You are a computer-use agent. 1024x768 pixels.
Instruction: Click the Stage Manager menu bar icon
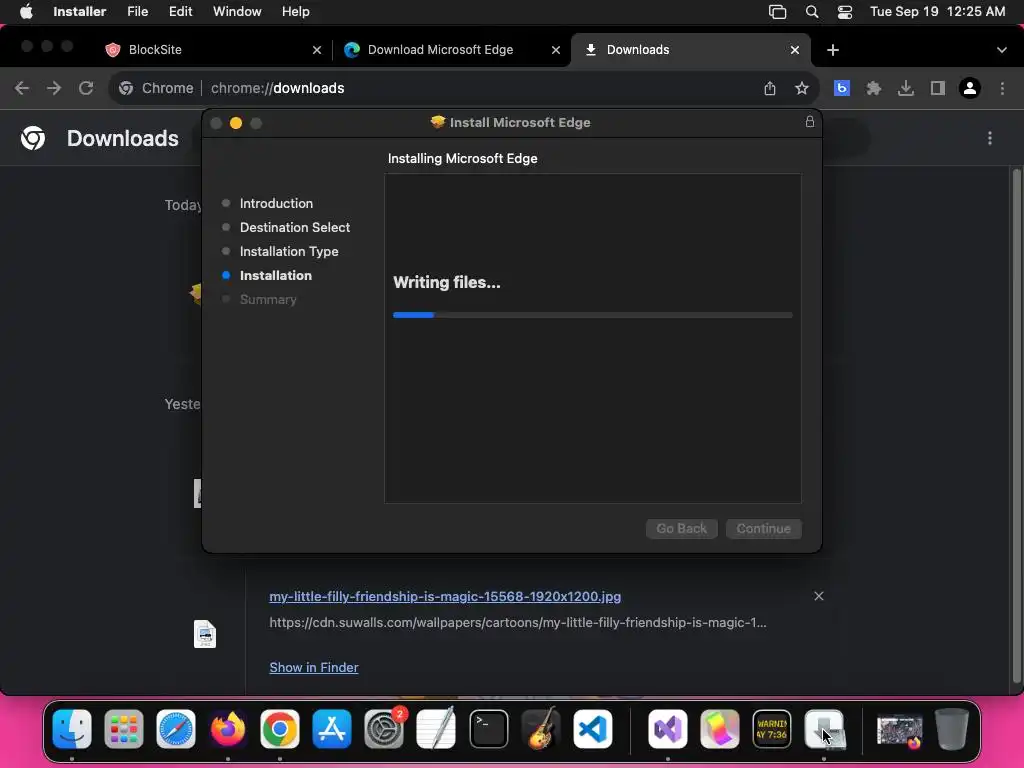tap(777, 12)
